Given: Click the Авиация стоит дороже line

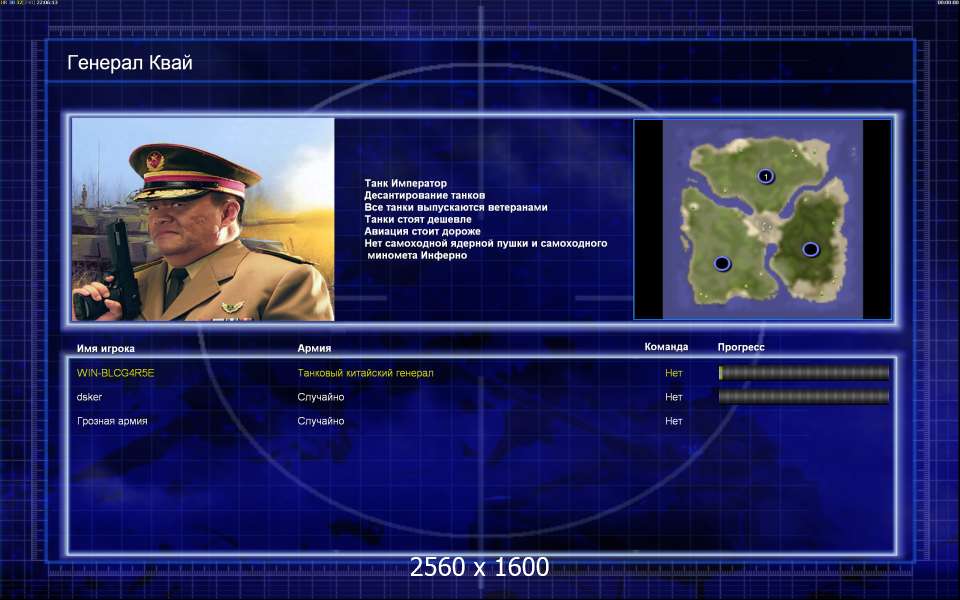Looking at the screenshot, I should [422, 231].
